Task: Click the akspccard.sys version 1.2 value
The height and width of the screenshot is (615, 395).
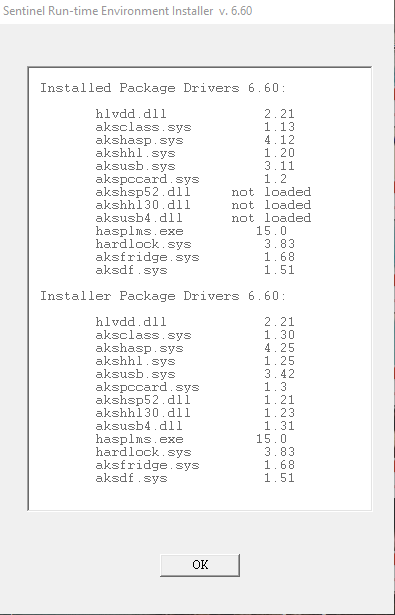Action: [275, 179]
